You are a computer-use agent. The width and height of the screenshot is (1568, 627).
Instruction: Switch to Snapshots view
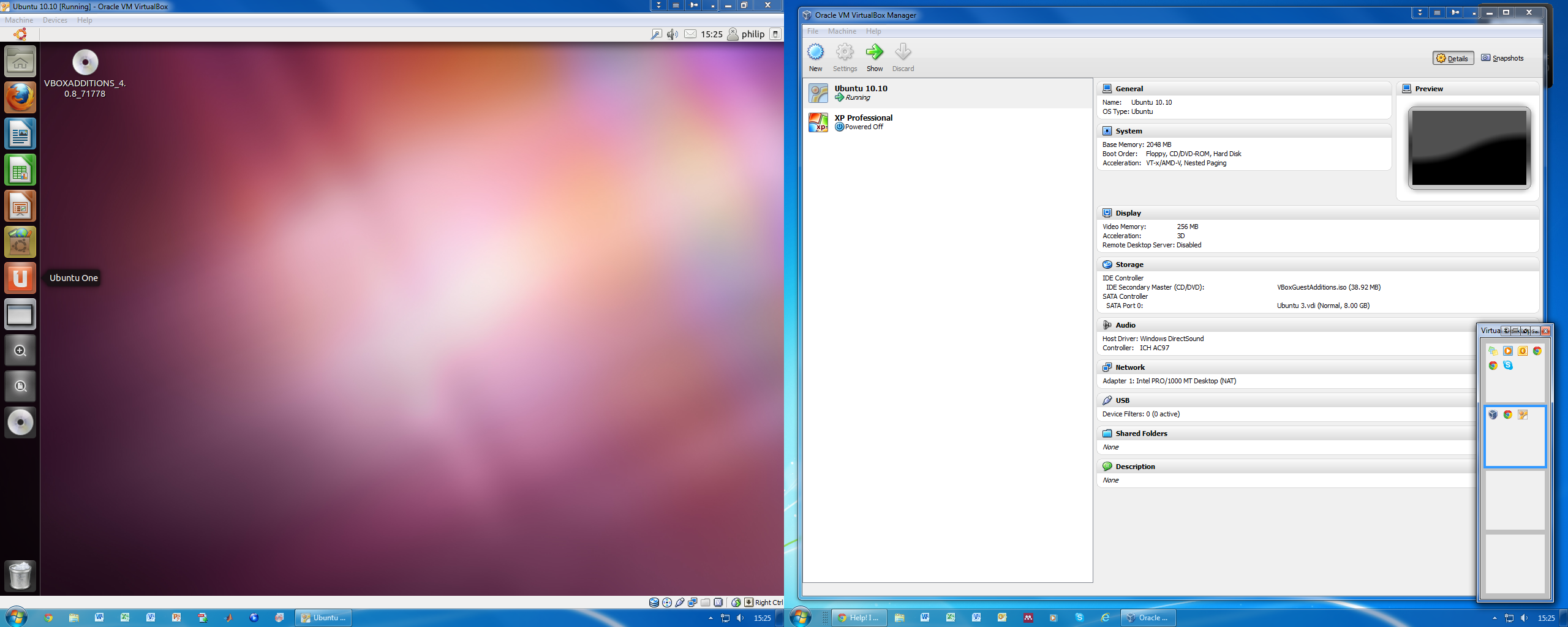1502,58
